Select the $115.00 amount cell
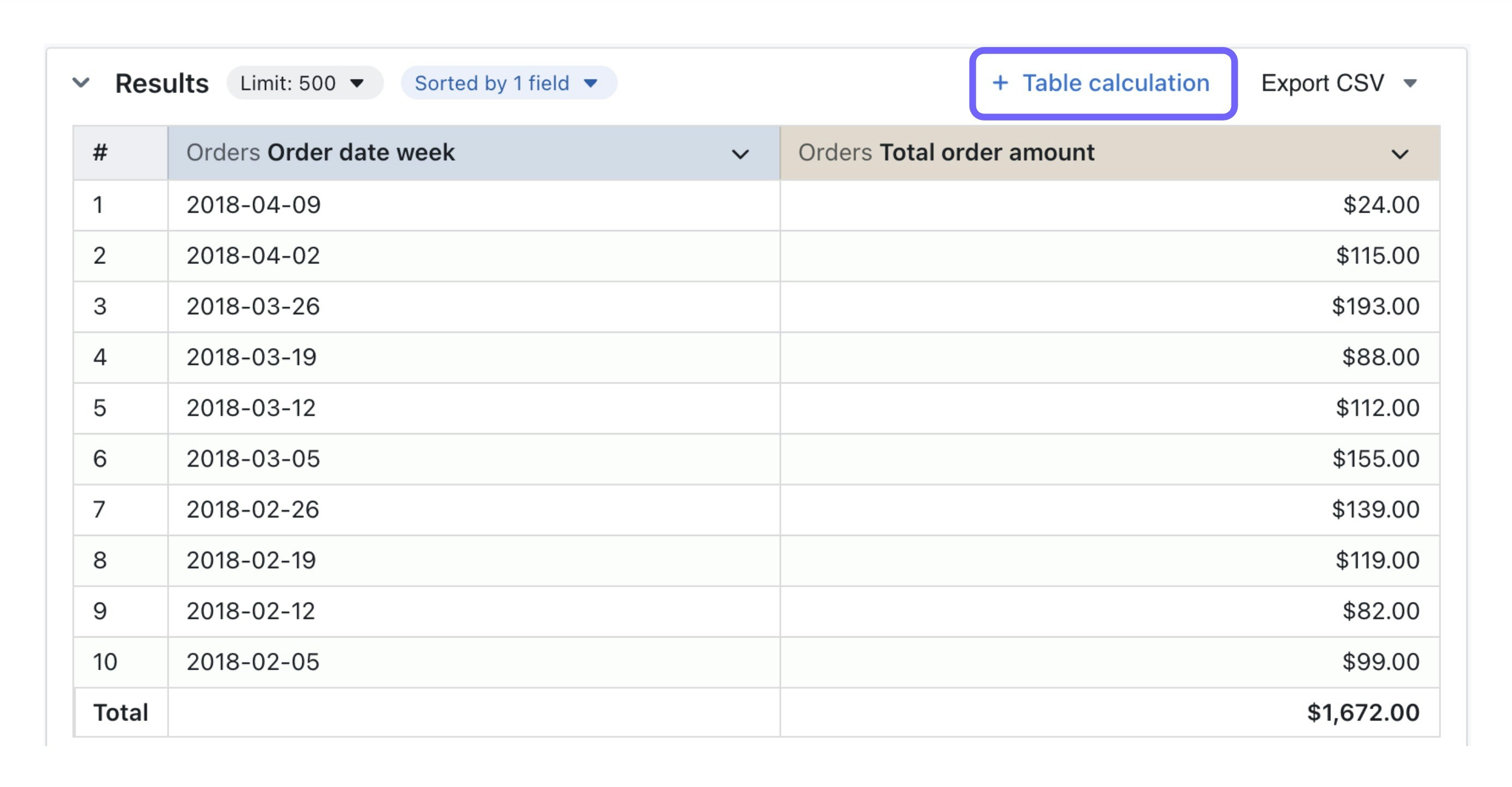The image size is (1512, 787). [x=1377, y=255]
